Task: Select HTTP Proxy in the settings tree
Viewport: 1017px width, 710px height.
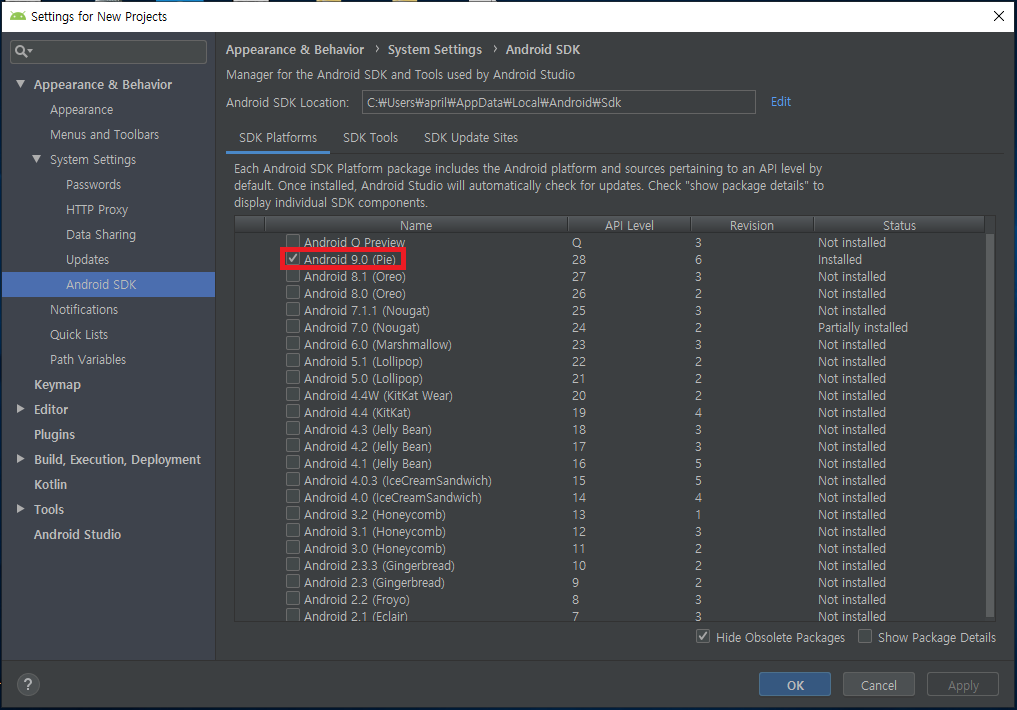Action: point(97,209)
